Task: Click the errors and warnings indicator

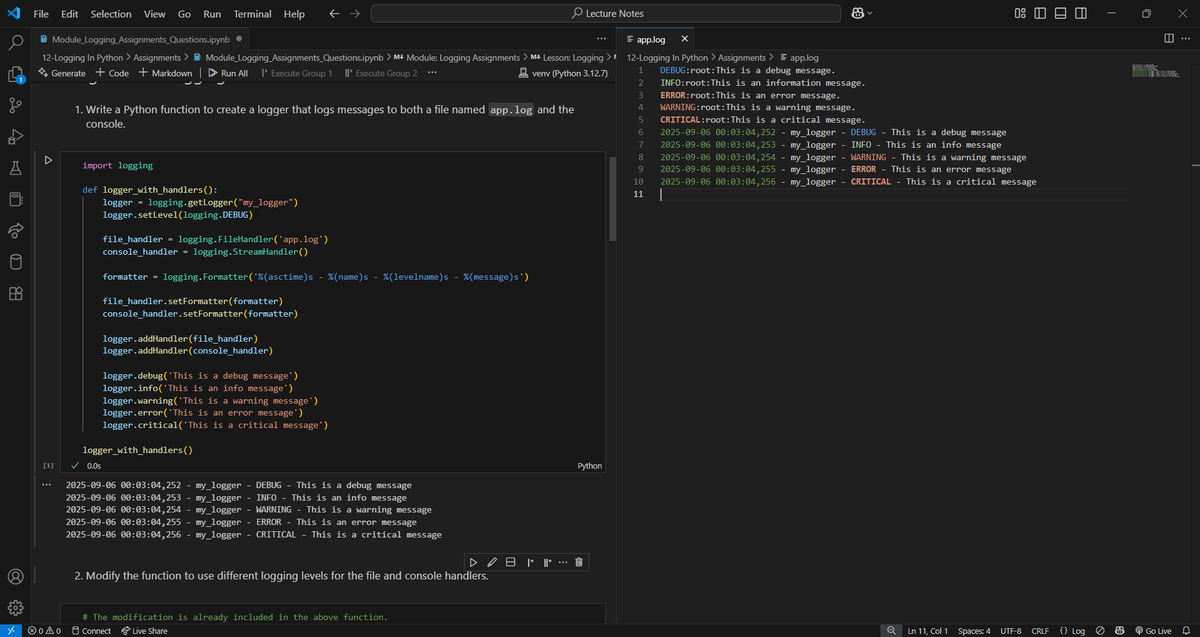Action: tap(45, 631)
